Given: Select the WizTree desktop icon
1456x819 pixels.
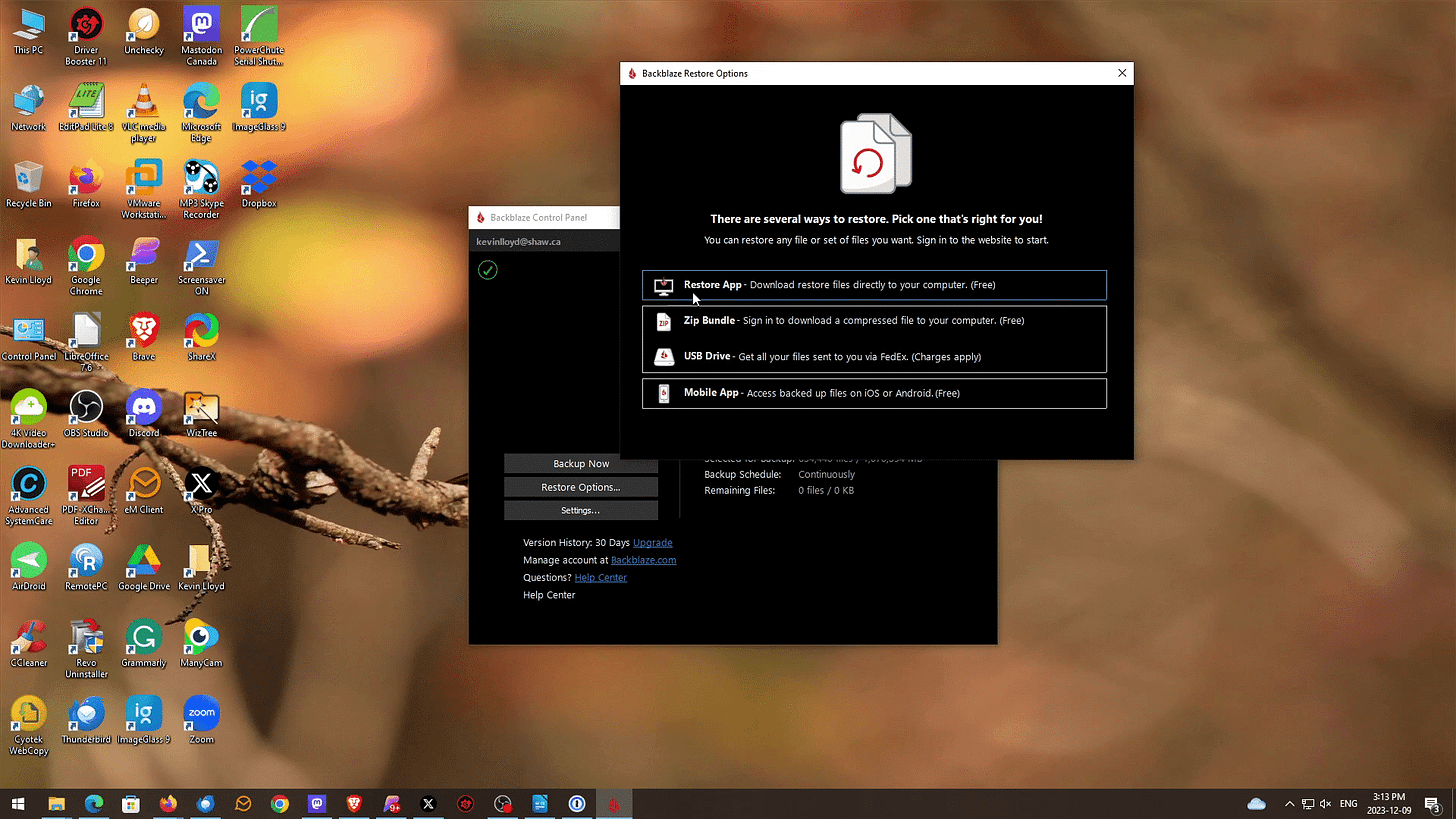Looking at the screenshot, I should click(x=202, y=415).
